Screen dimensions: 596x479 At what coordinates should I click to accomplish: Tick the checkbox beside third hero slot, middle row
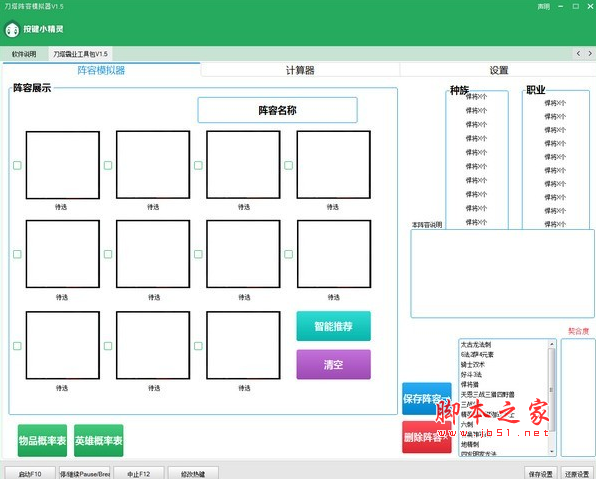[x=198, y=254]
